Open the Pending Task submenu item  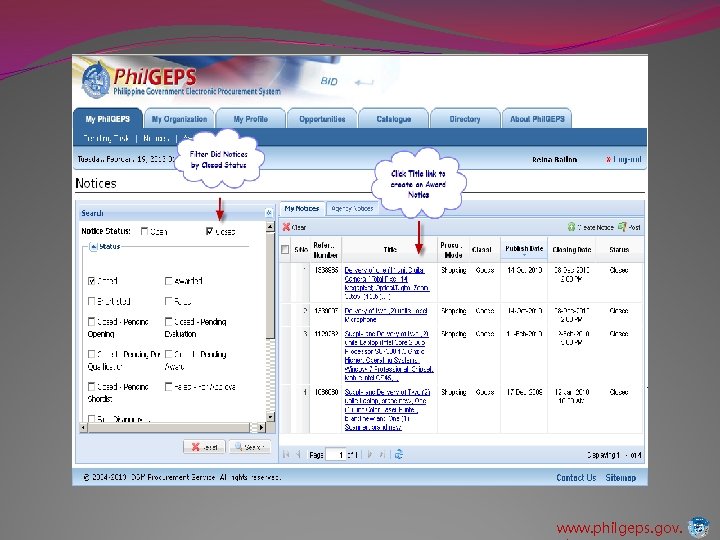pos(106,138)
